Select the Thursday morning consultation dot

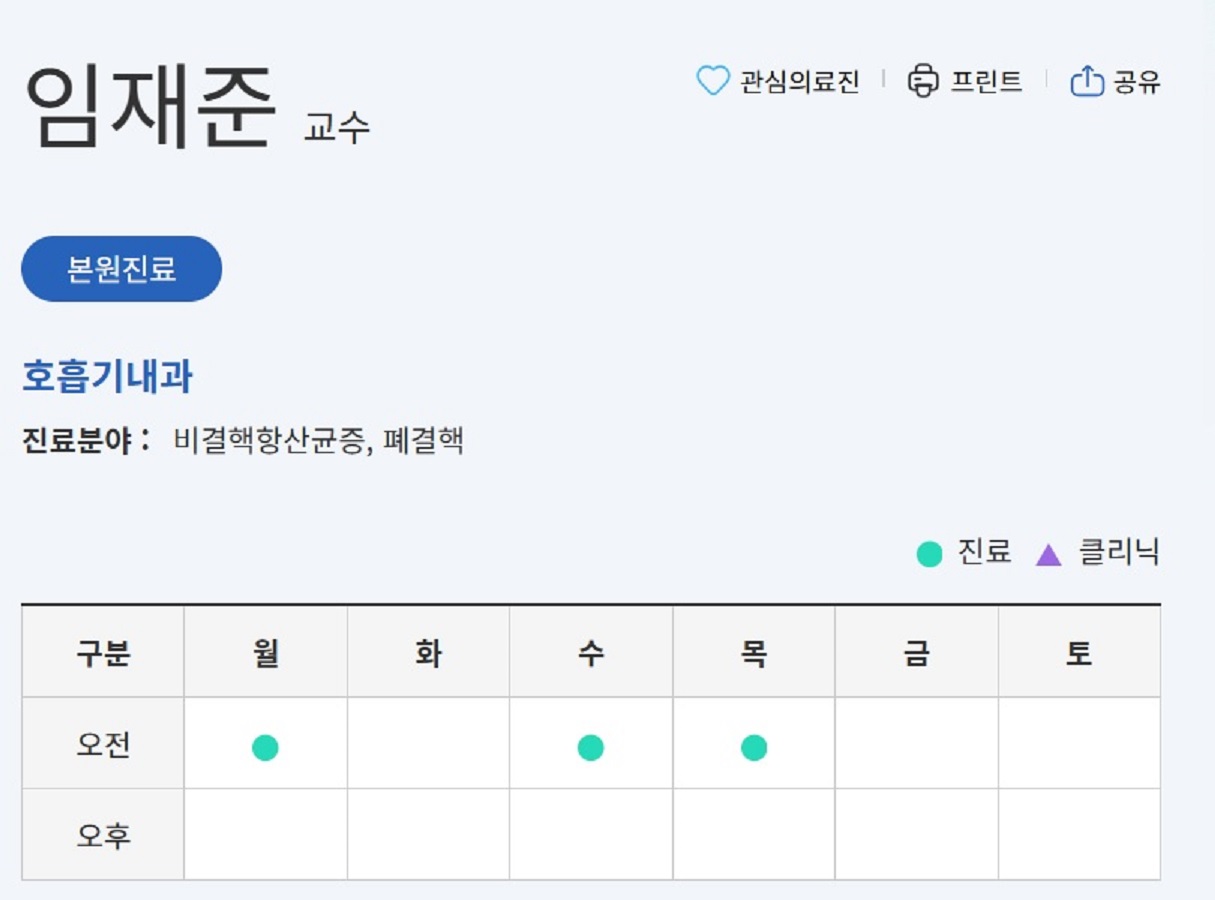click(x=755, y=745)
